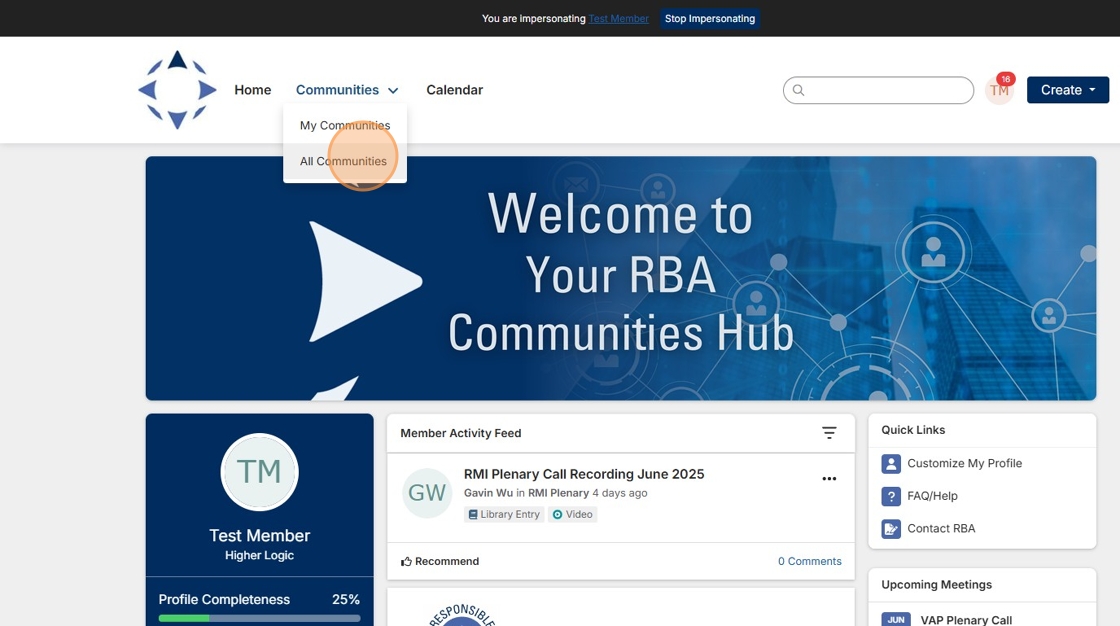1120x626 pixels.
Task: Expand the Communities dropdown chevron
Action: [x=393, y=91]
